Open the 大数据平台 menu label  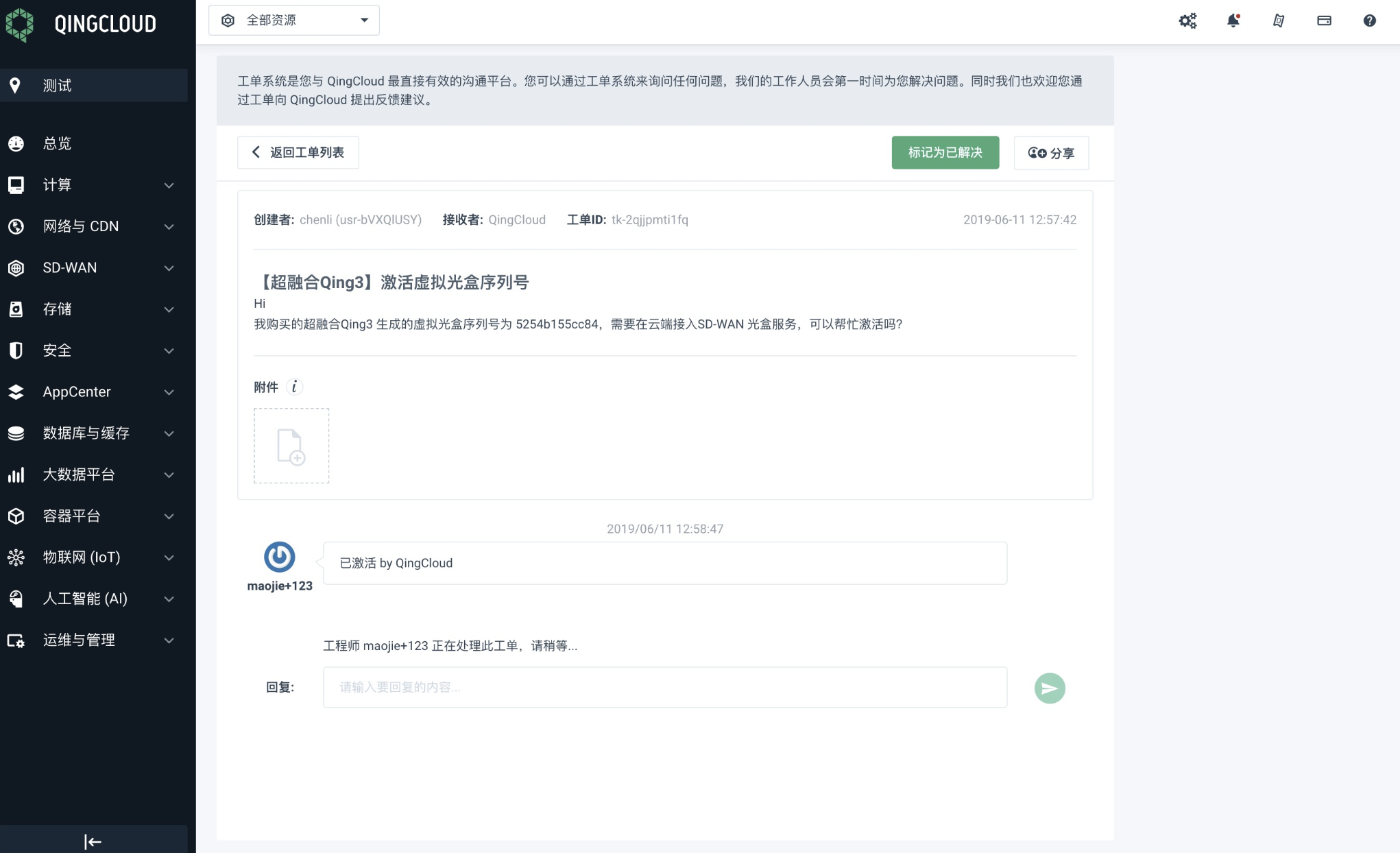[x=79, y=474]
